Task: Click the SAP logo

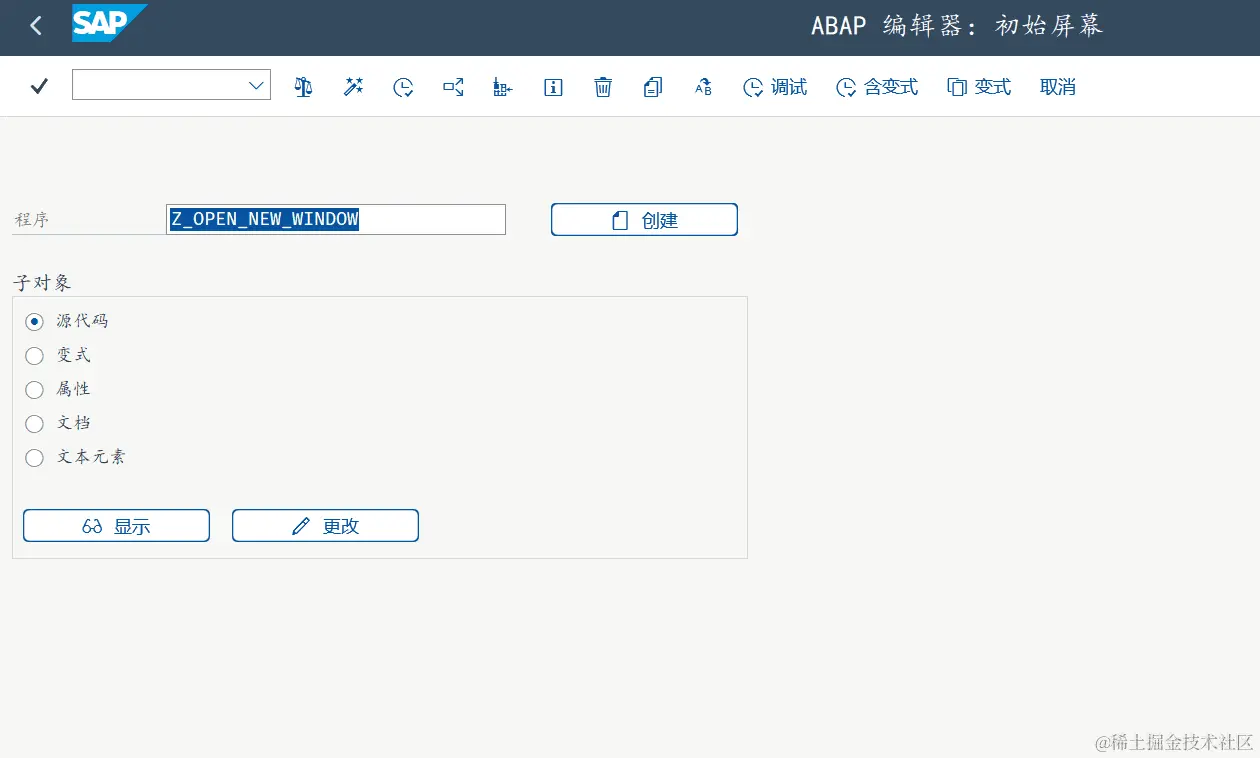Action: (x=108, y=23)
